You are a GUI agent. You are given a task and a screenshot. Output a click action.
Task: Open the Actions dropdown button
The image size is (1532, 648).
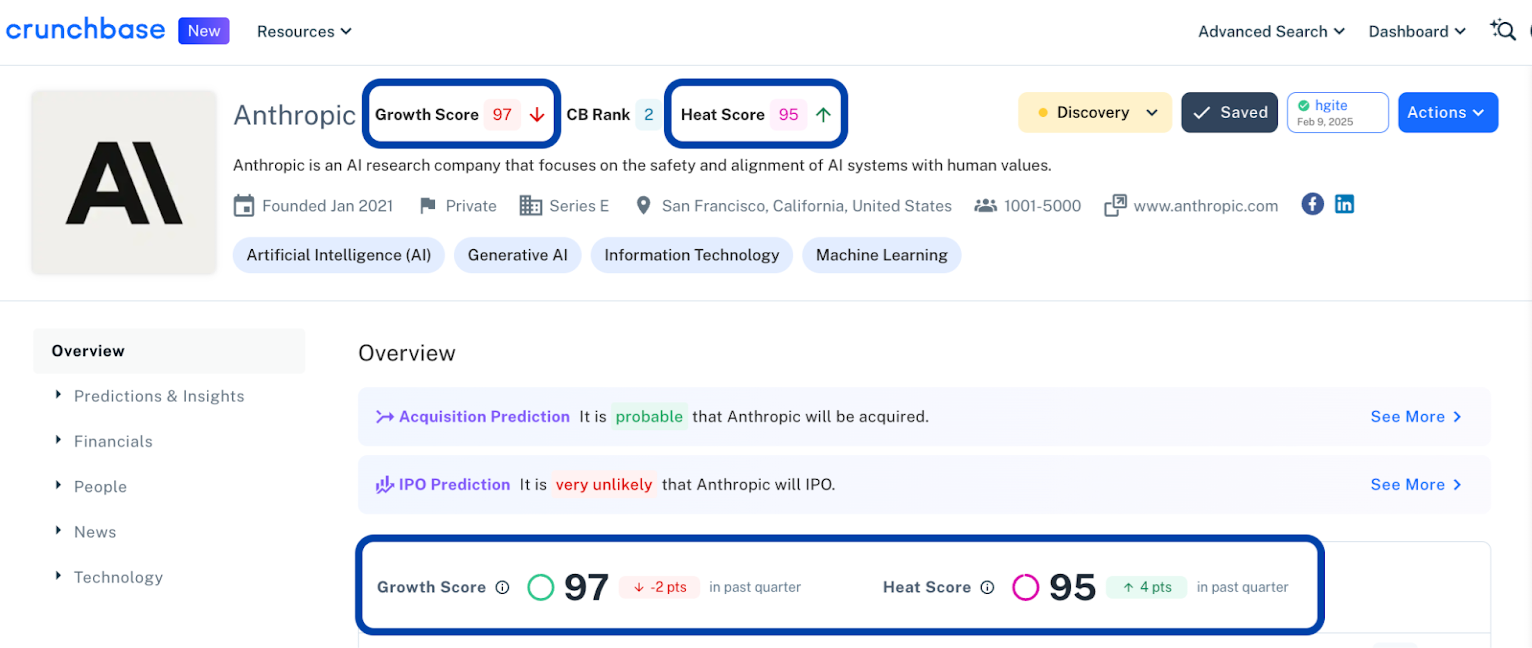click(1447, 112)
